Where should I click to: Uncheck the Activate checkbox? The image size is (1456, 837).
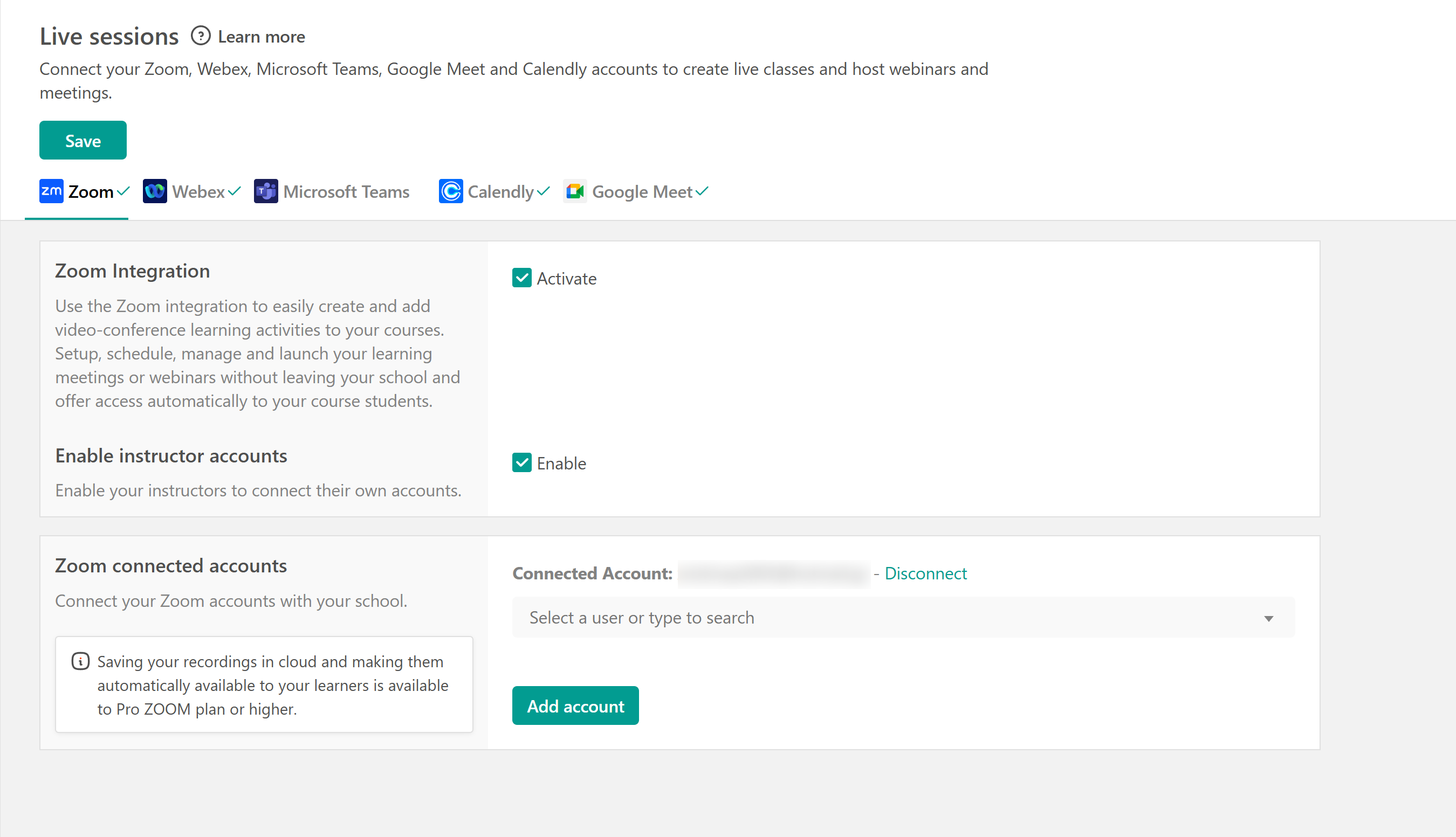click(521, 278)
